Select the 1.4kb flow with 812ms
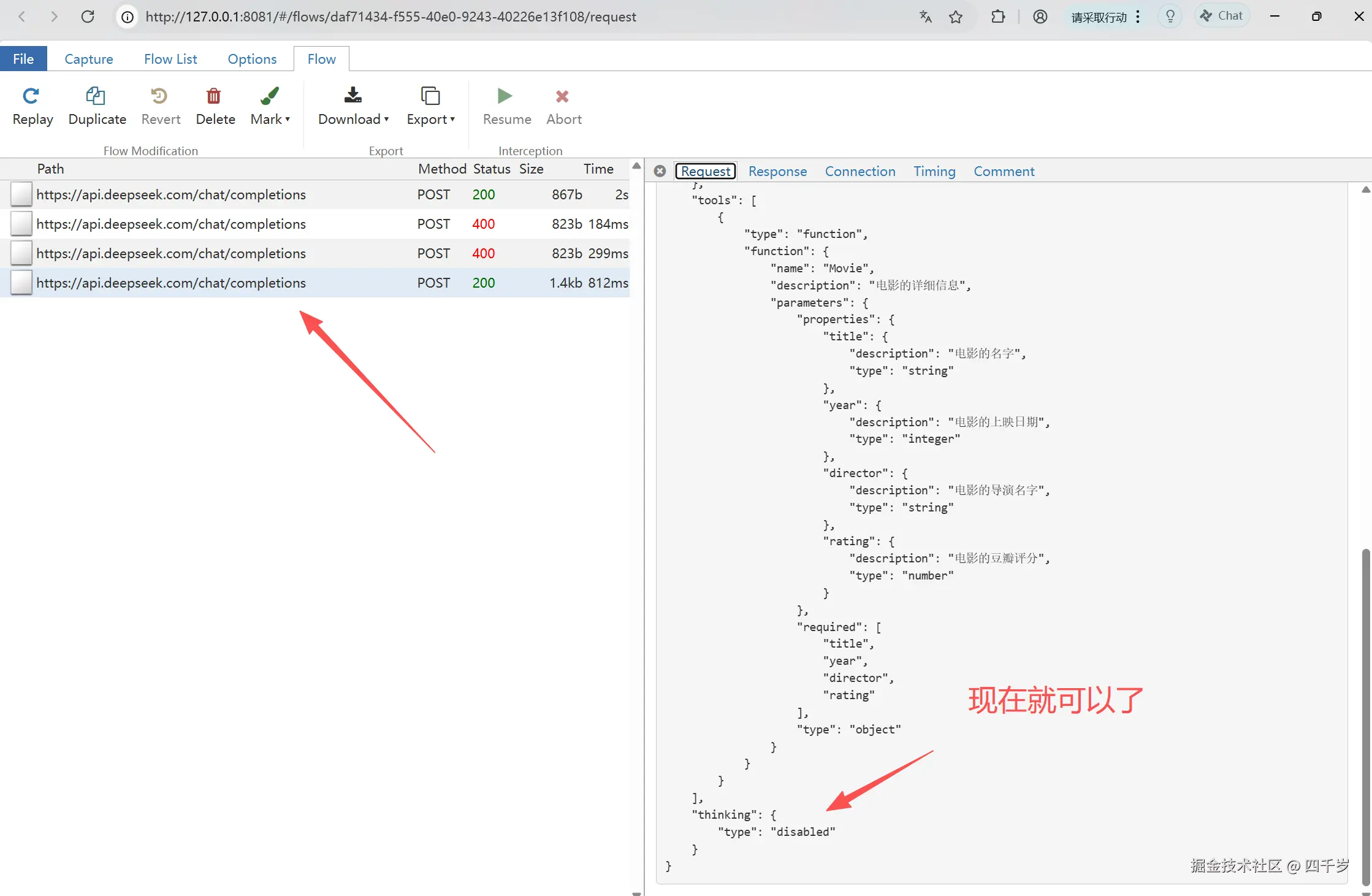 coord(315,283)
